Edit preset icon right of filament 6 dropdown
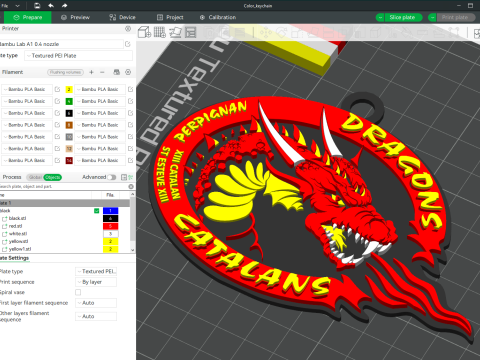This screenshot has width=480, height=360. (130, 113)
